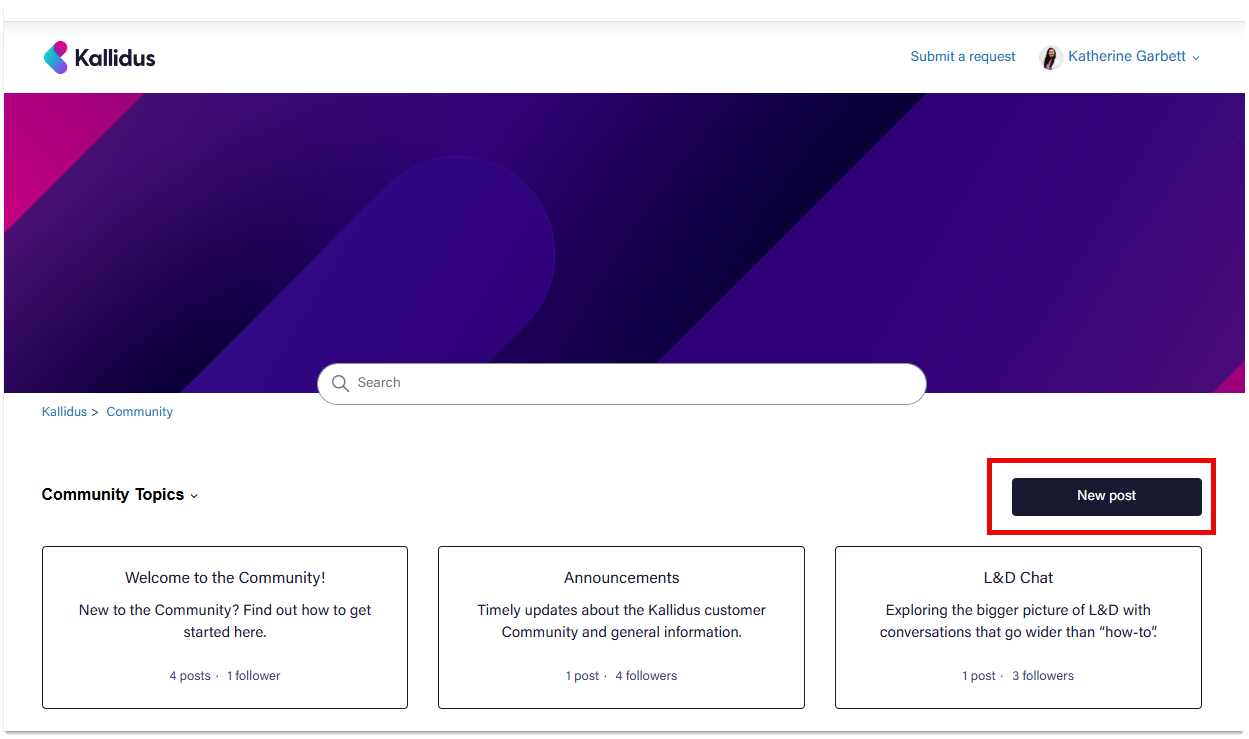Click Katherine Garbett's profile avatar

point(1050,57)
